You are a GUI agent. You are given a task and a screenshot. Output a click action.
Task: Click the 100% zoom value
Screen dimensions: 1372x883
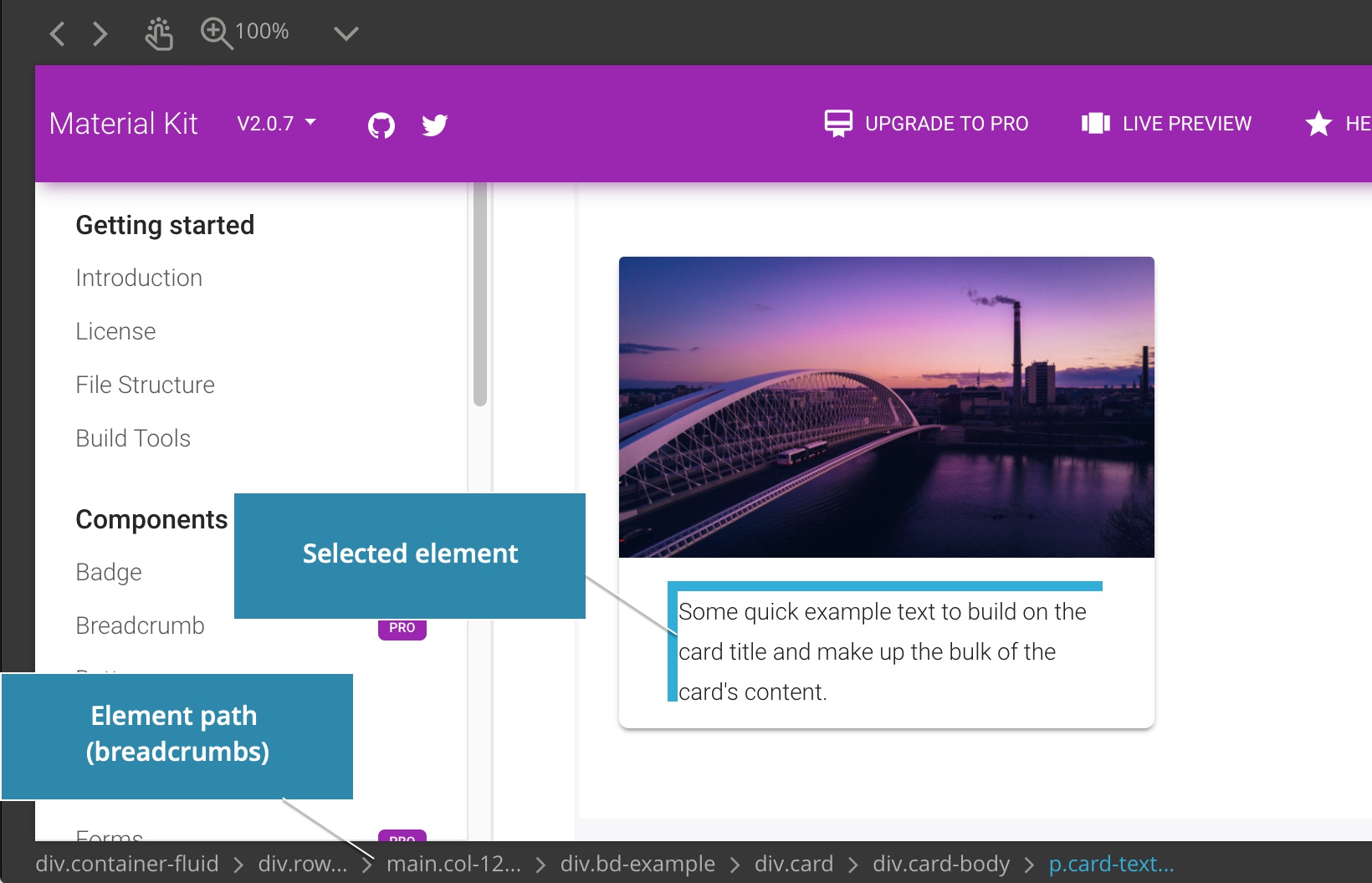point(262,32)
